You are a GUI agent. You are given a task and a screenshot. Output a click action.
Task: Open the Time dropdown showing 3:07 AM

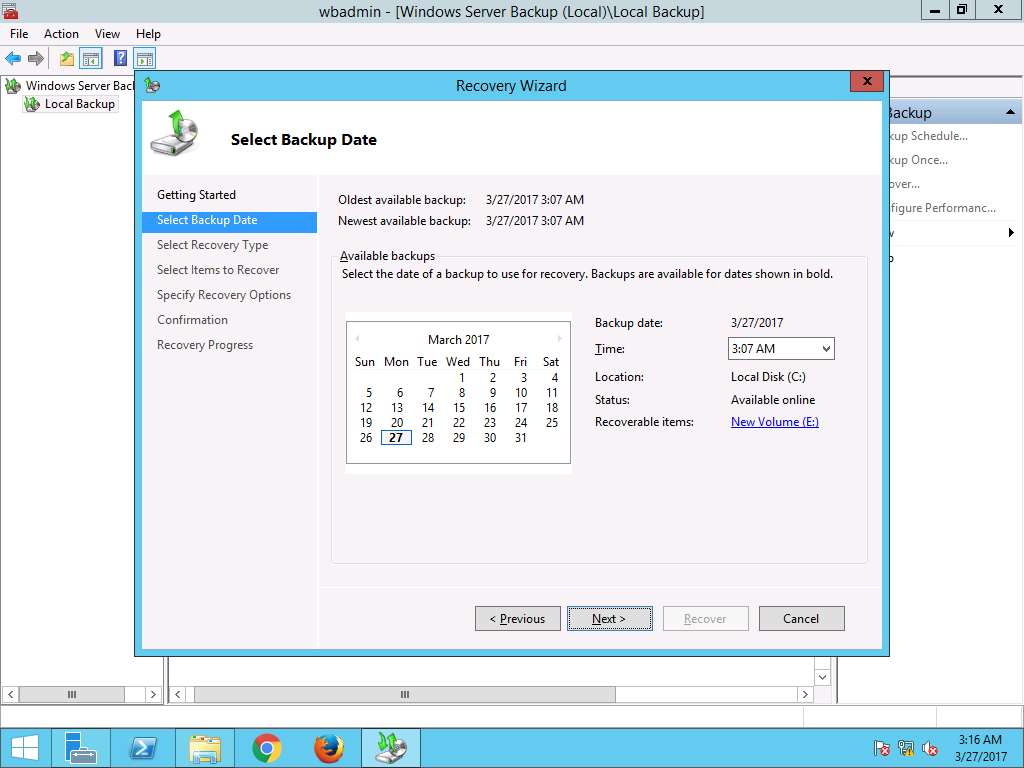coord(781,349)
